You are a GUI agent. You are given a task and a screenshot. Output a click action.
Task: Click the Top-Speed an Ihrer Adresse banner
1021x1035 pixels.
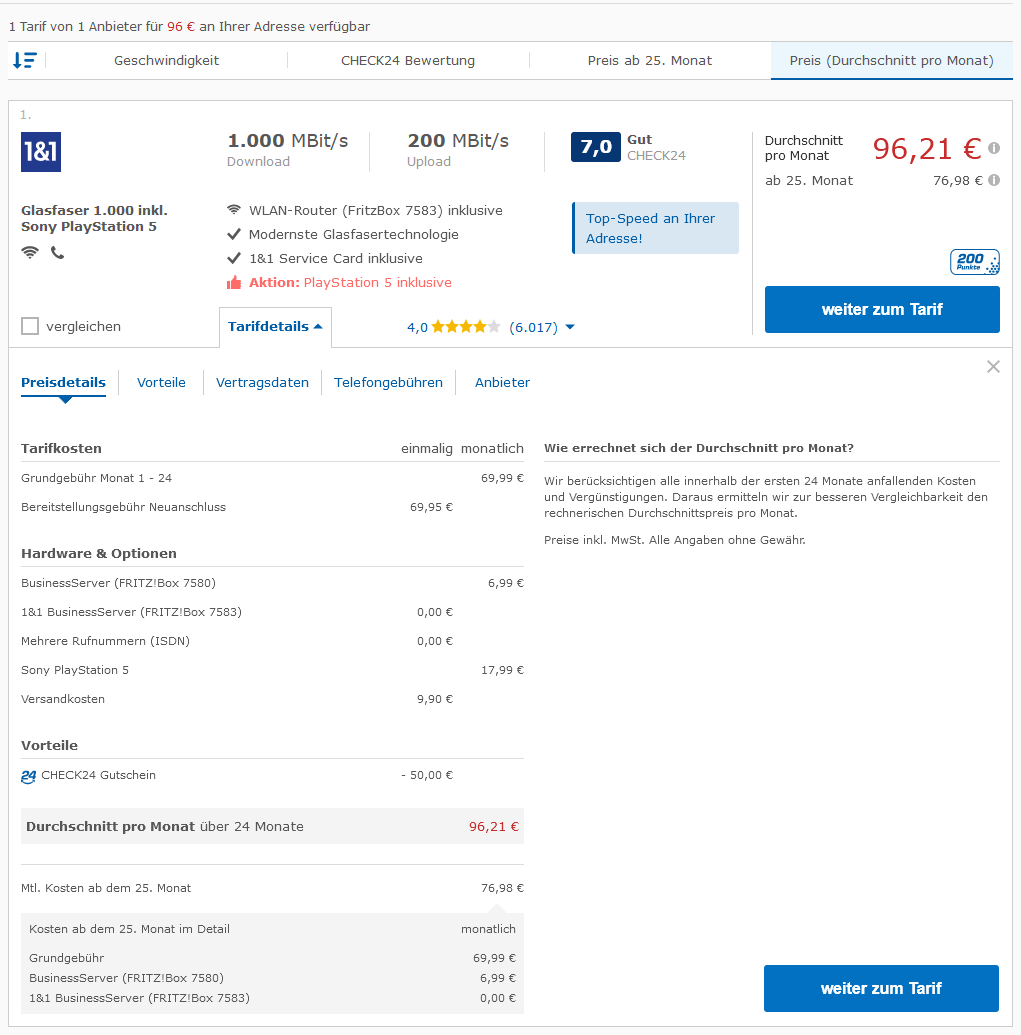point(656,228)
